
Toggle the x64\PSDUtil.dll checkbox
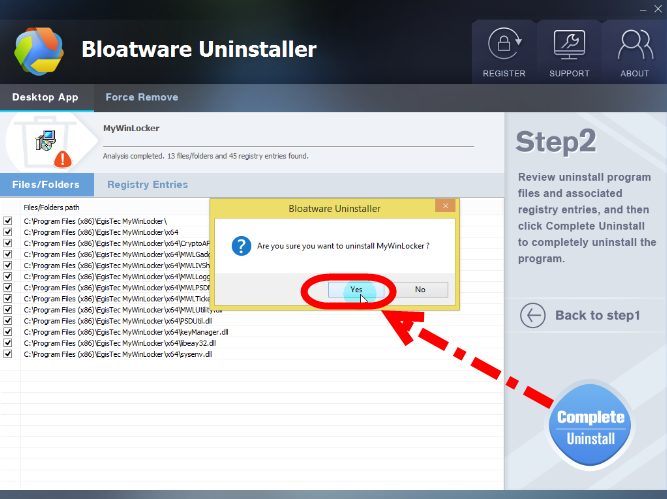pos(8,320)
